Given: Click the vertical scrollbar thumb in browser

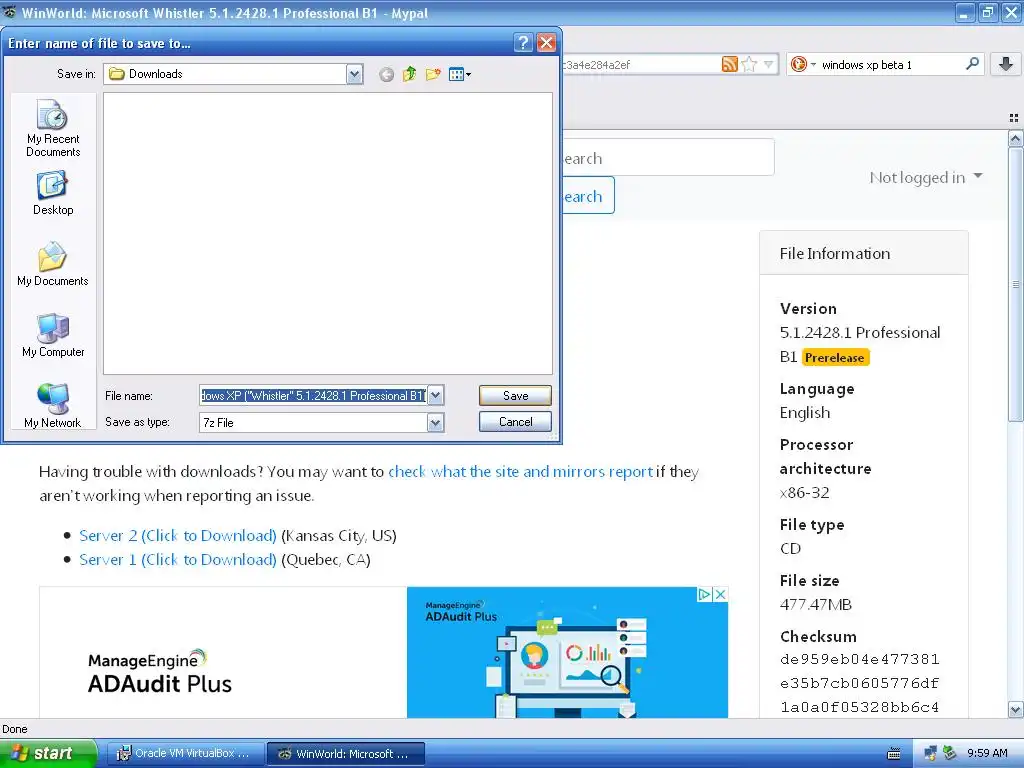Looking at the screenshot, I should click(1016, 284).
